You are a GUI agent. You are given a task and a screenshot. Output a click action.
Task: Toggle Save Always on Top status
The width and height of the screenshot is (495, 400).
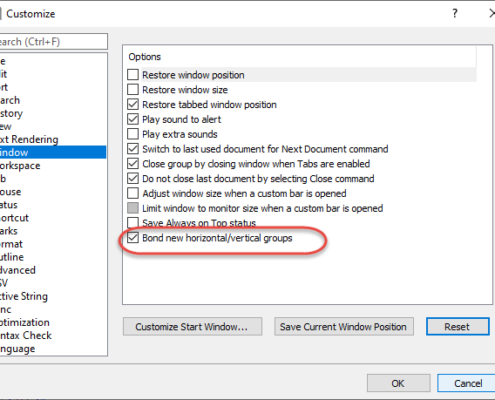133,223
